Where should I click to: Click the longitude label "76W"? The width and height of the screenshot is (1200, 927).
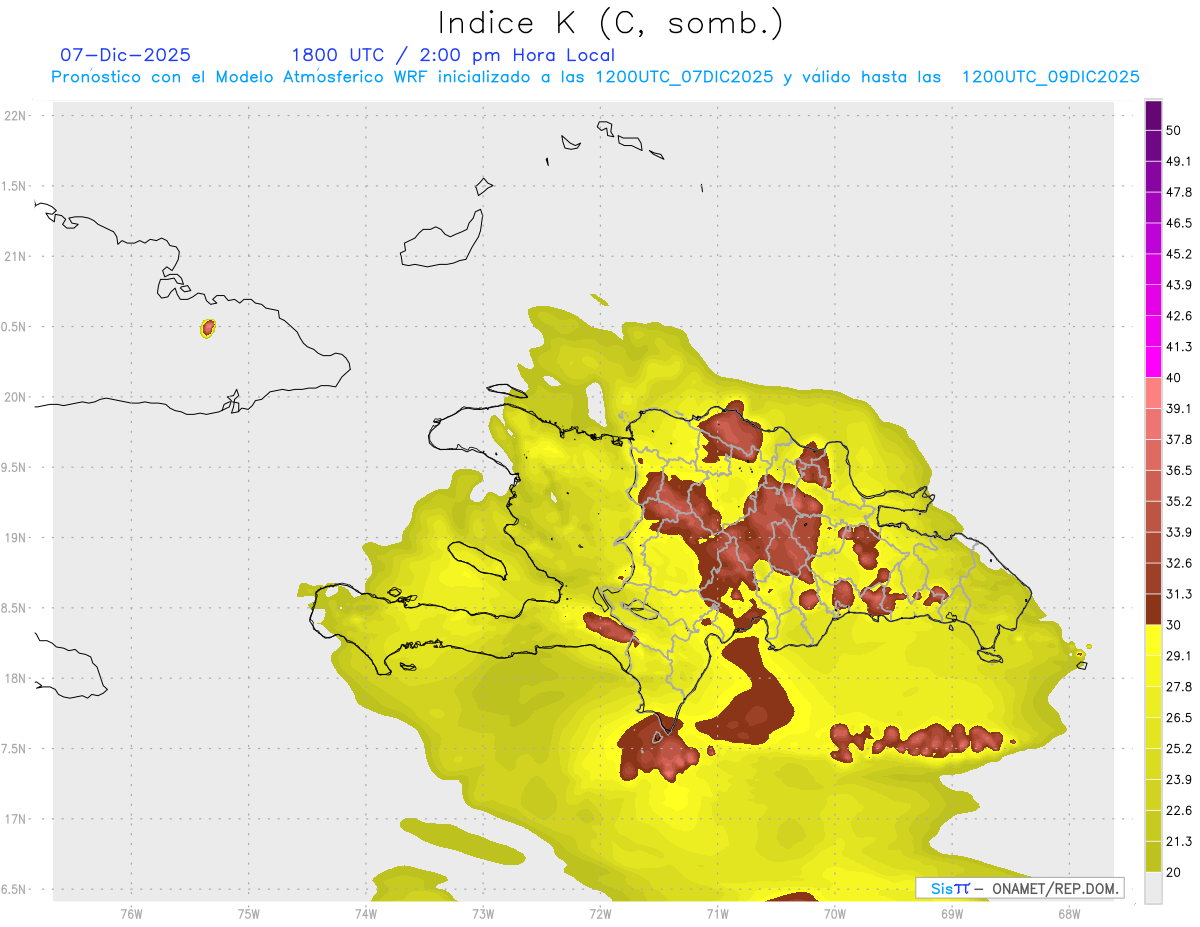[x=131, y=913]
